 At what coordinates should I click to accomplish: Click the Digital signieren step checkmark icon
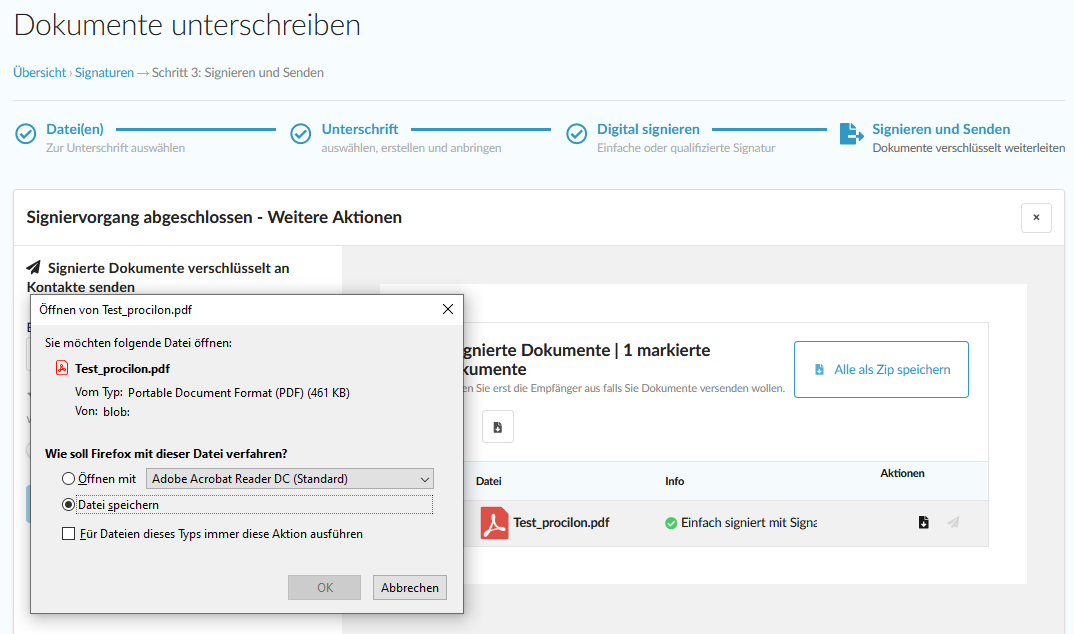tap(576, 134)
